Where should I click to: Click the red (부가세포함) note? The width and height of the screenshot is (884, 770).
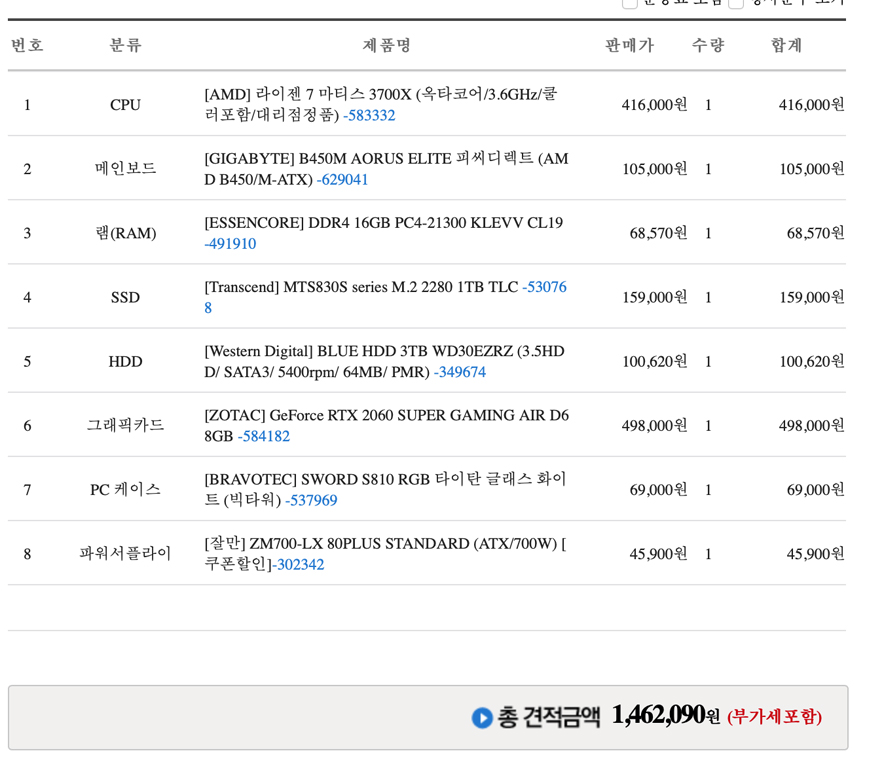click(x=774, y=717)
